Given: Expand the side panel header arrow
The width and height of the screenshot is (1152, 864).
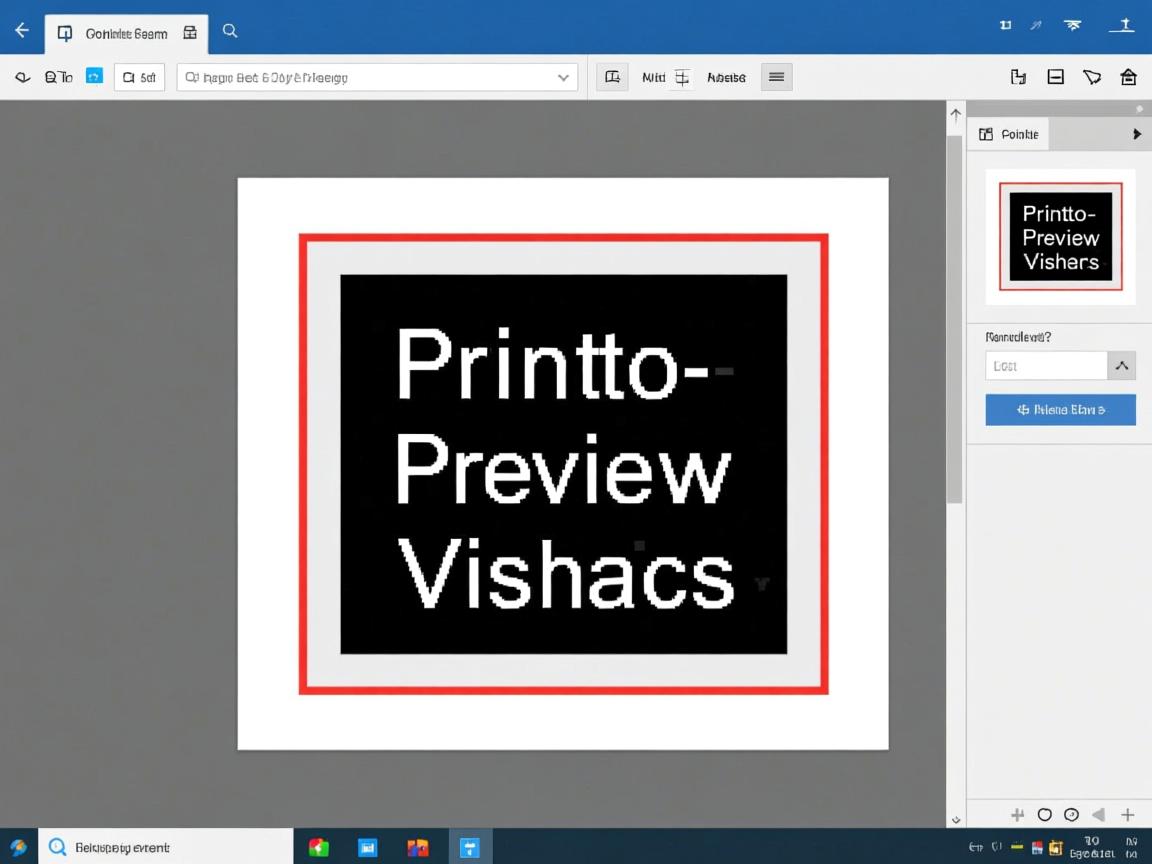Looking at the screenshot, I should pos(1136,134).
